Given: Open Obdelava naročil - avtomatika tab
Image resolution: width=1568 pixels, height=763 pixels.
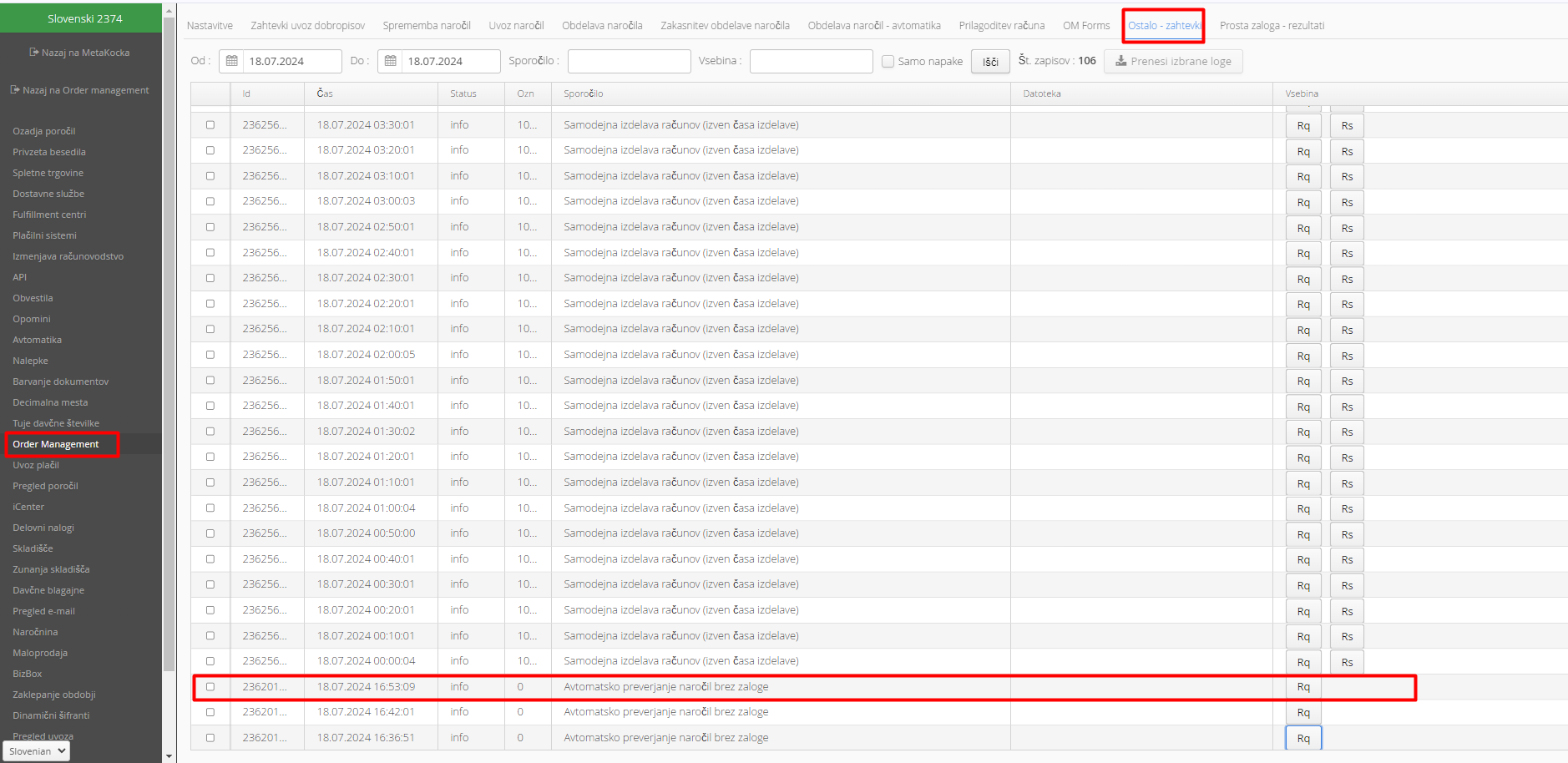Looking at the screenshot, I should point(874,26).
